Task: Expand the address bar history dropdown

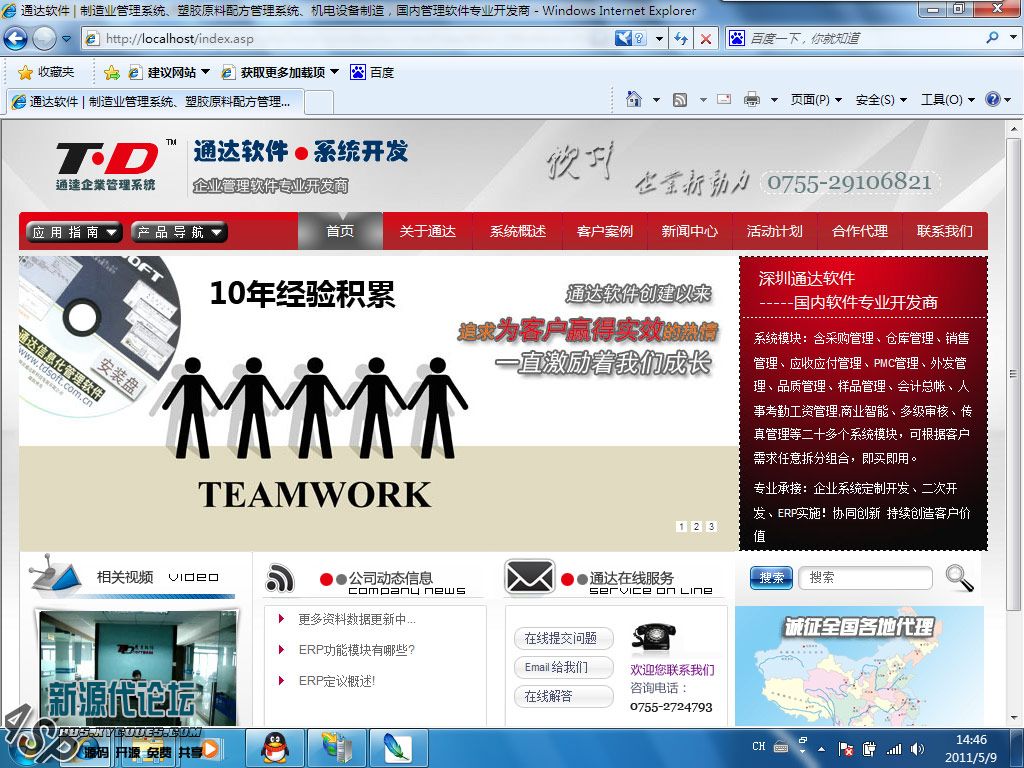Action: tap(659, 39)
